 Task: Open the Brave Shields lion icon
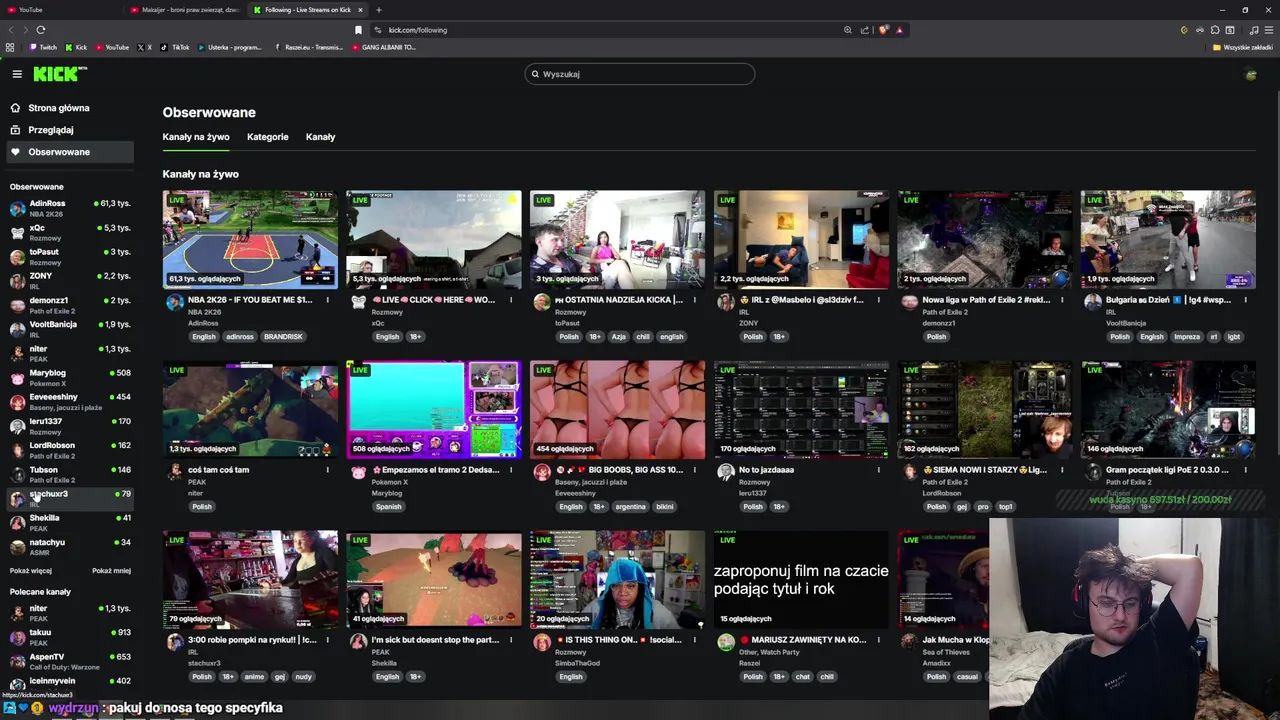883,30
